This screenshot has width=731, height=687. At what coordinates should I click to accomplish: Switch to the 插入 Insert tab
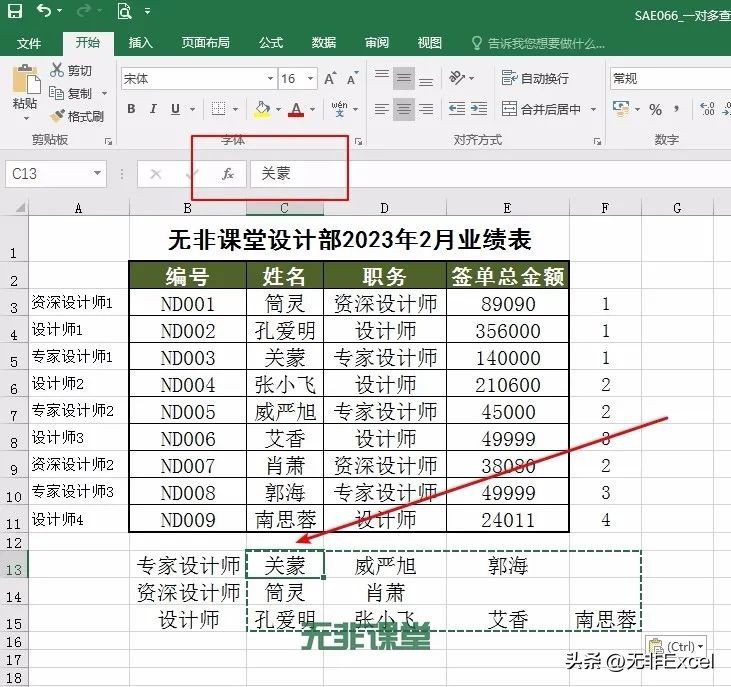point(141,43)
